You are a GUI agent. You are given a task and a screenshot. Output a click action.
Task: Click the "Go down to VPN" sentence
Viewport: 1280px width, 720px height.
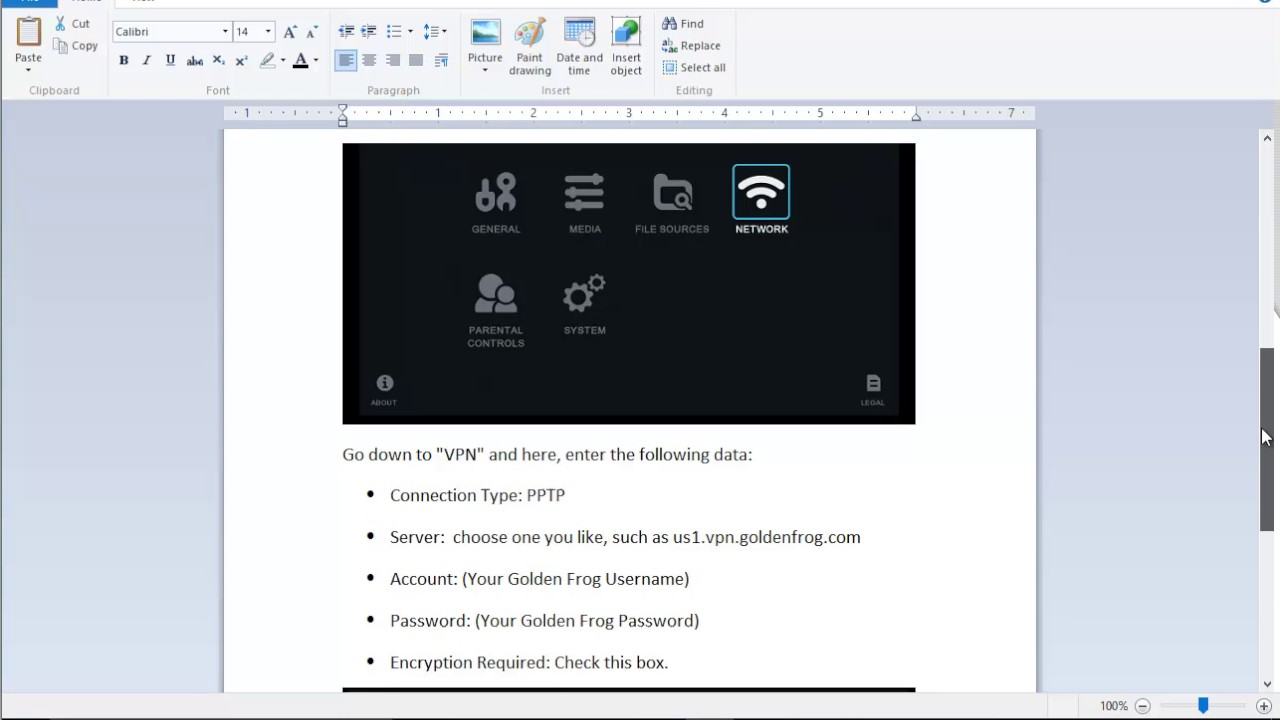point(547,454)
